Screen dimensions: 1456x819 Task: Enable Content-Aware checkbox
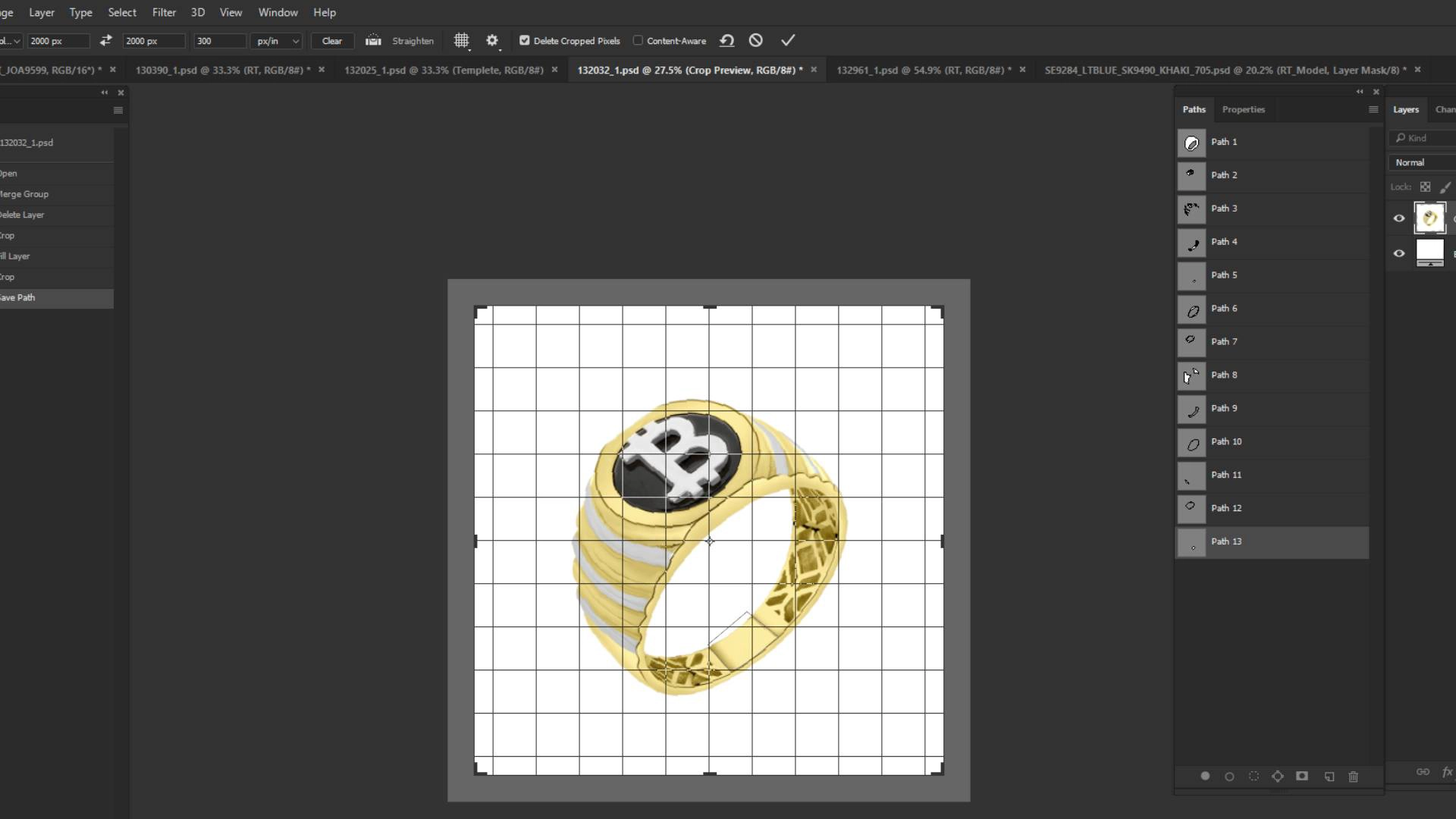(638, 41)
